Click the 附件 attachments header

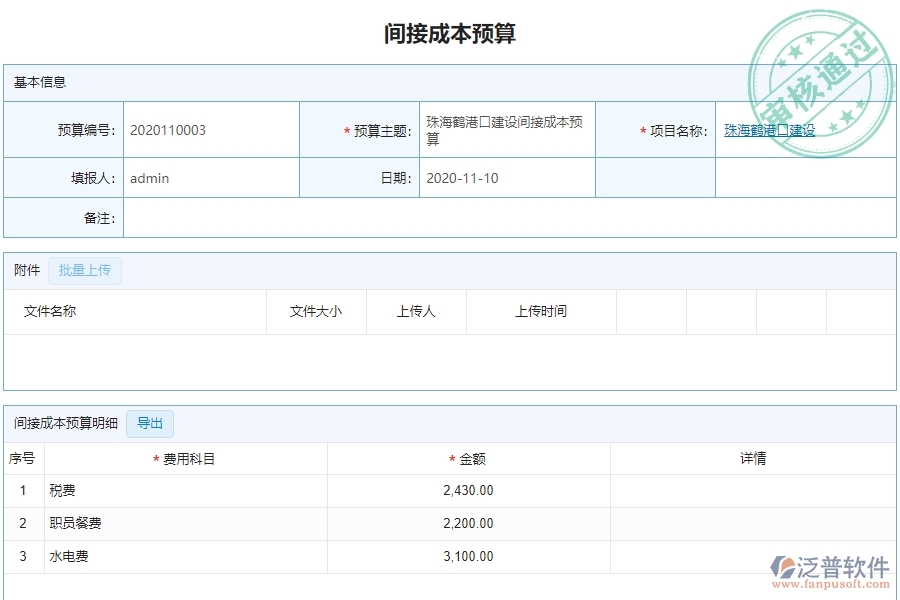(24, 270)
